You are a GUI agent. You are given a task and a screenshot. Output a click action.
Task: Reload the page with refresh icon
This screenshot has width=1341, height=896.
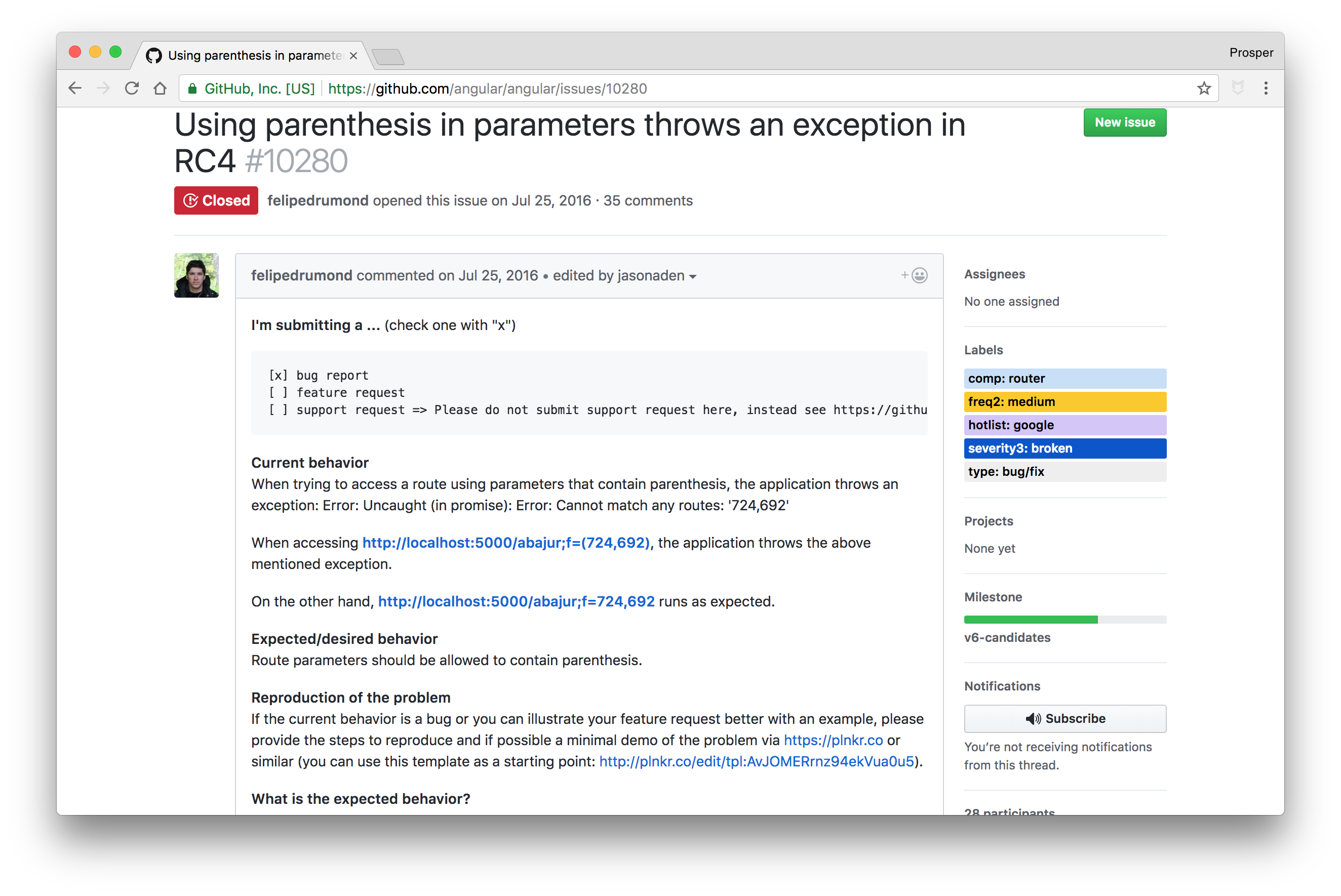pos(132,89)
